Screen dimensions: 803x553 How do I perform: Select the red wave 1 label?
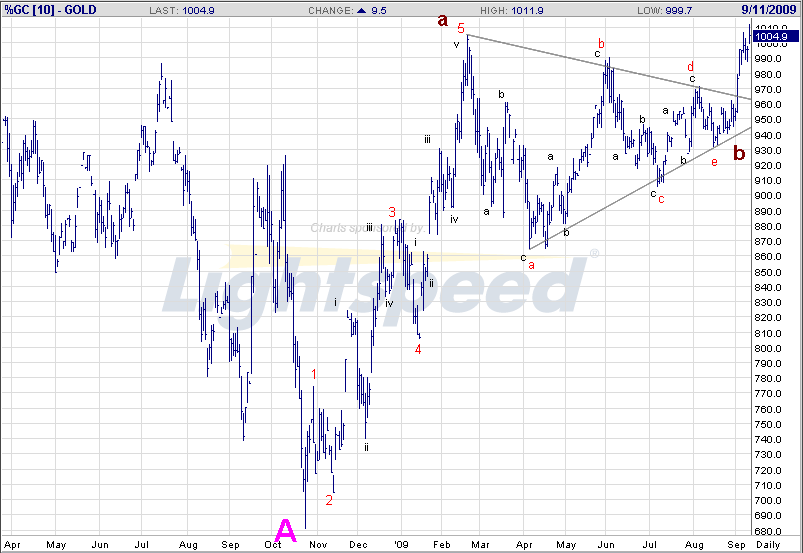point(314,375)
